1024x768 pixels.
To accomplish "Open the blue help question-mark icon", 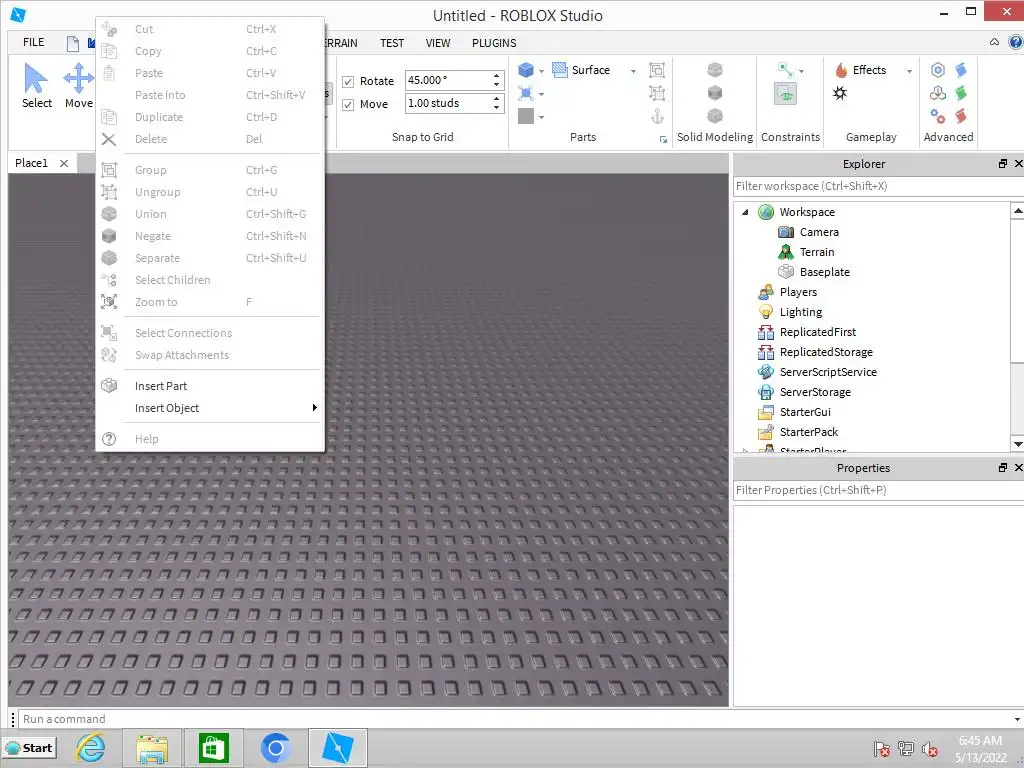I will (1016, 42).
